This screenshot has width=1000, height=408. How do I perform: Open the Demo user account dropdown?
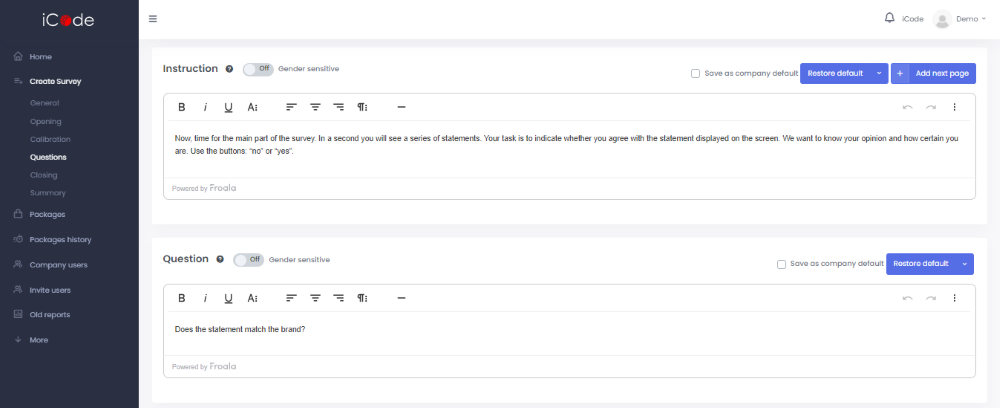tap(959, 19)
